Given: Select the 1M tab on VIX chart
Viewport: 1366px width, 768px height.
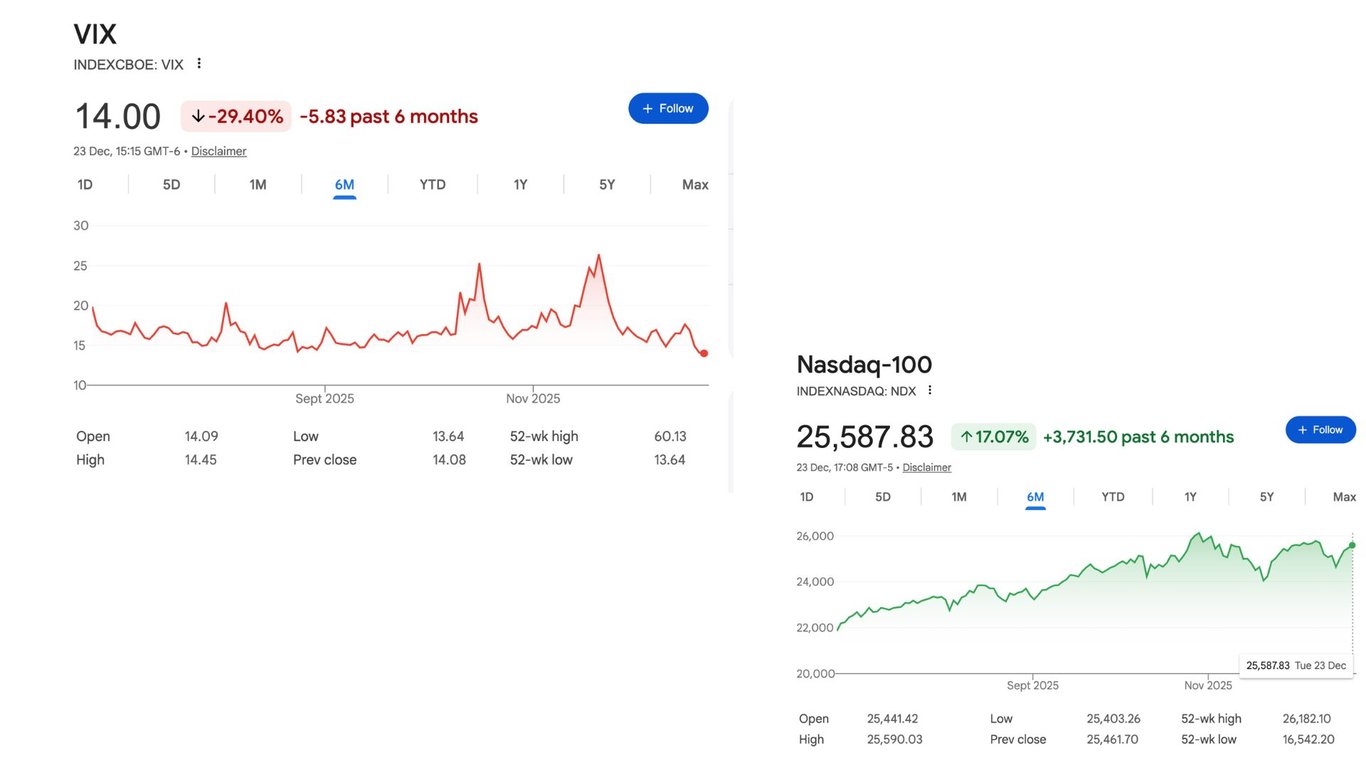Looking at the screenshot, I should pos(258,185).
